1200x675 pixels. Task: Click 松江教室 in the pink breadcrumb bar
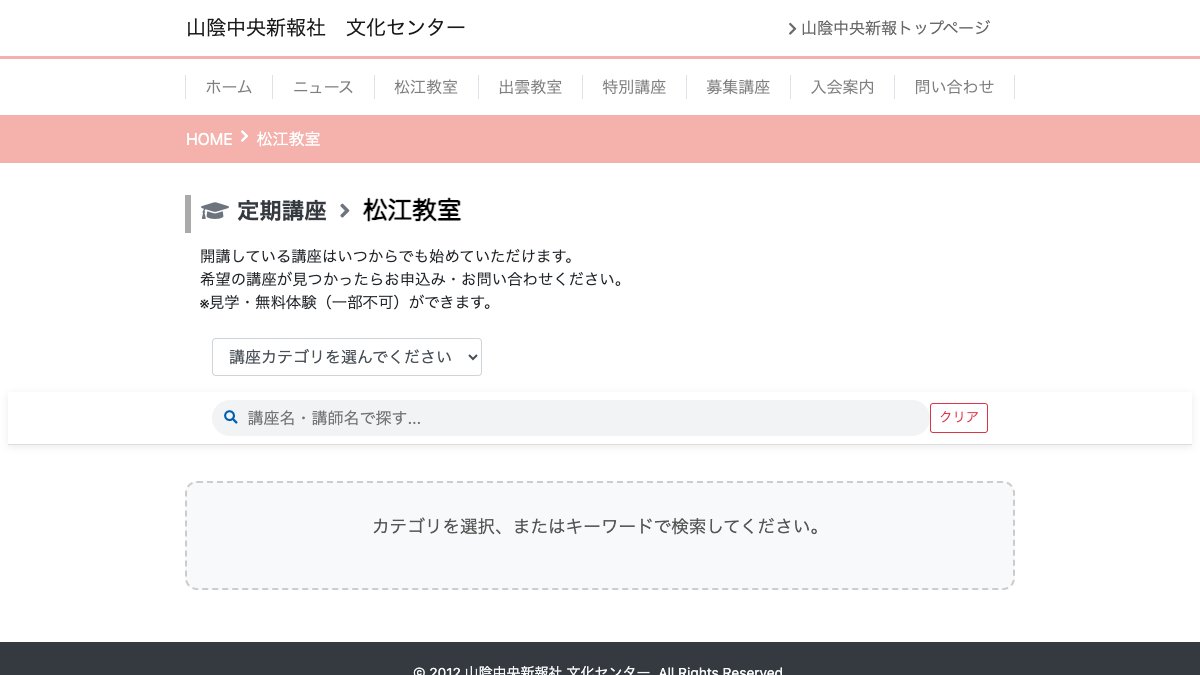pyautogui.click(x=288, y=139)
